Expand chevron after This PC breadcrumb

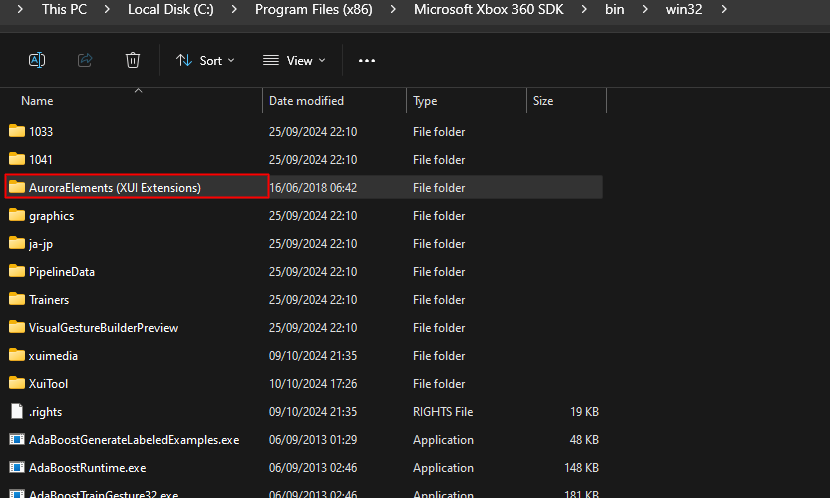coord(107,10)
